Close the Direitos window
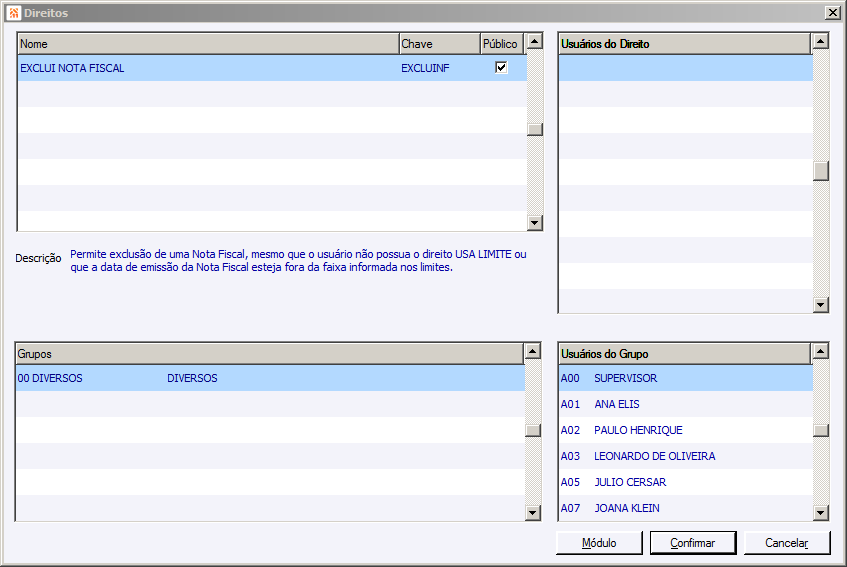 pos(832,12)
